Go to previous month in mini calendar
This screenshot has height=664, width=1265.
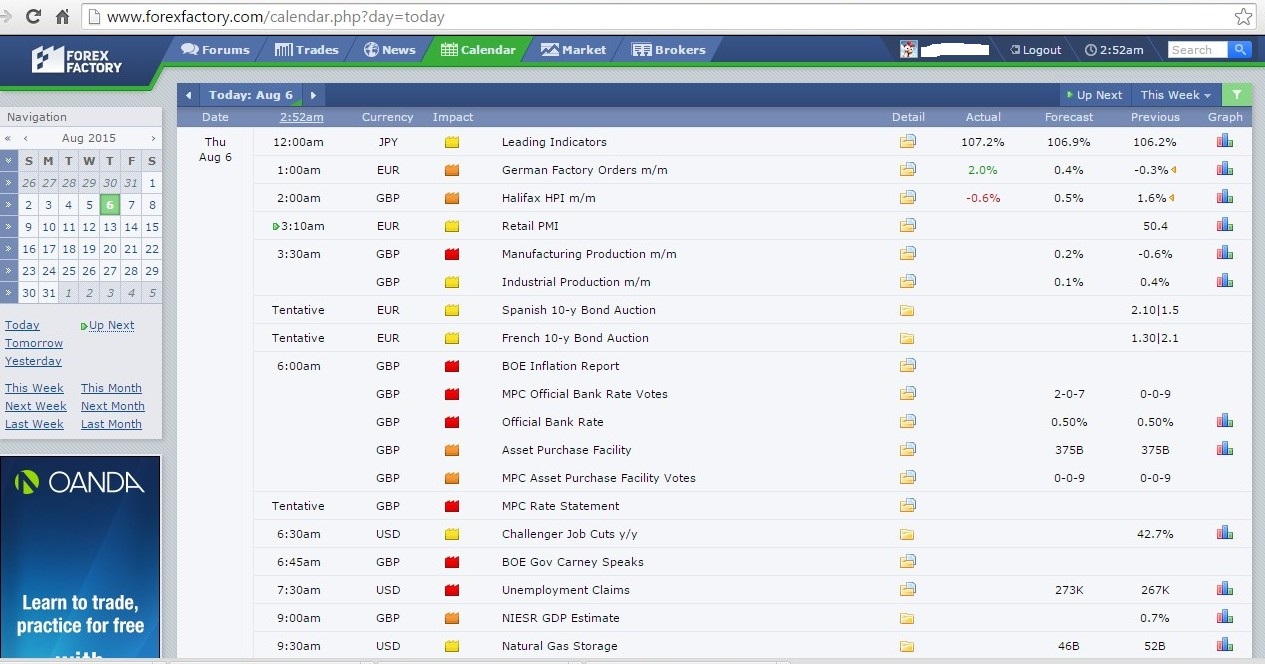click(25, 138)
